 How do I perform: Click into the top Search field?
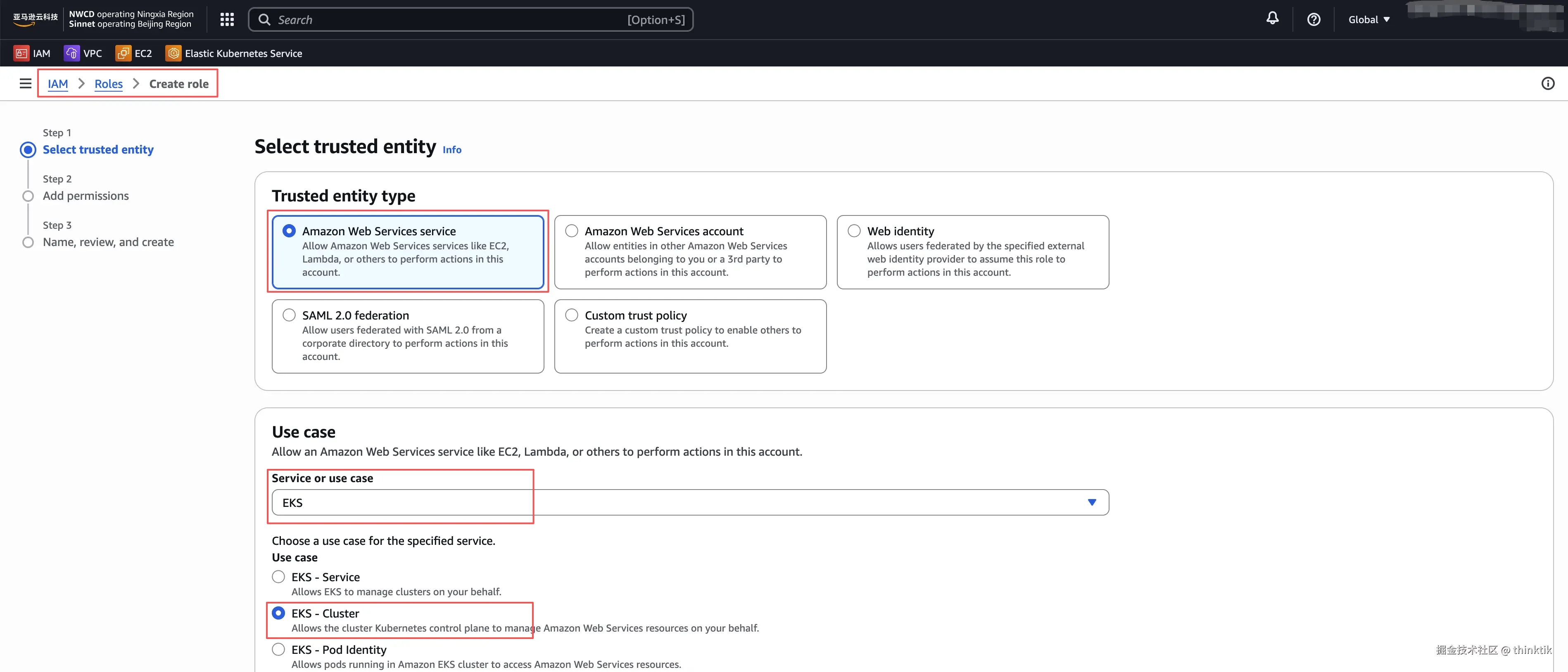450,19
